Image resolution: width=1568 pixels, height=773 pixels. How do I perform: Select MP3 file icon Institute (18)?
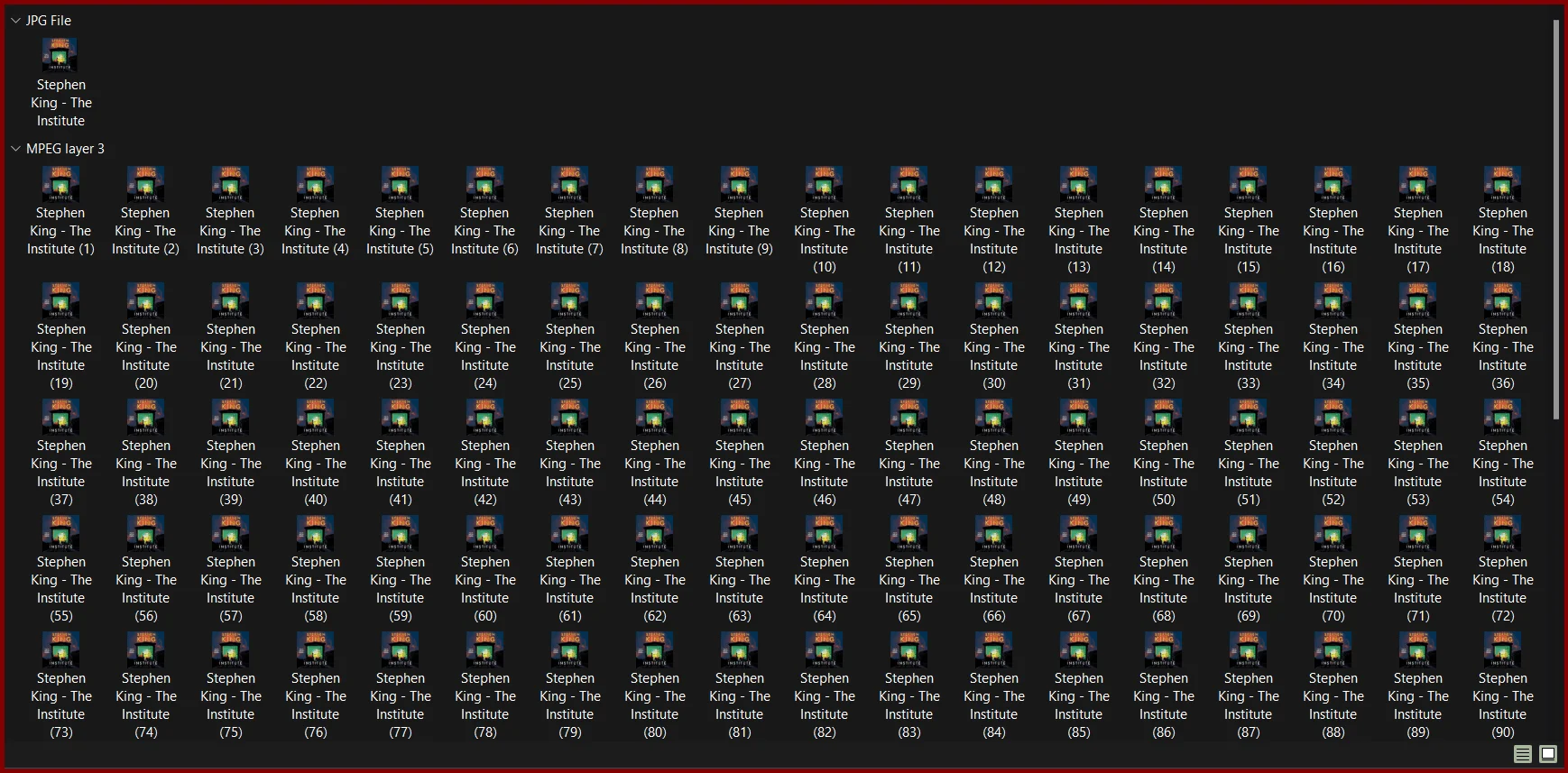click(x=1502, y=183)
